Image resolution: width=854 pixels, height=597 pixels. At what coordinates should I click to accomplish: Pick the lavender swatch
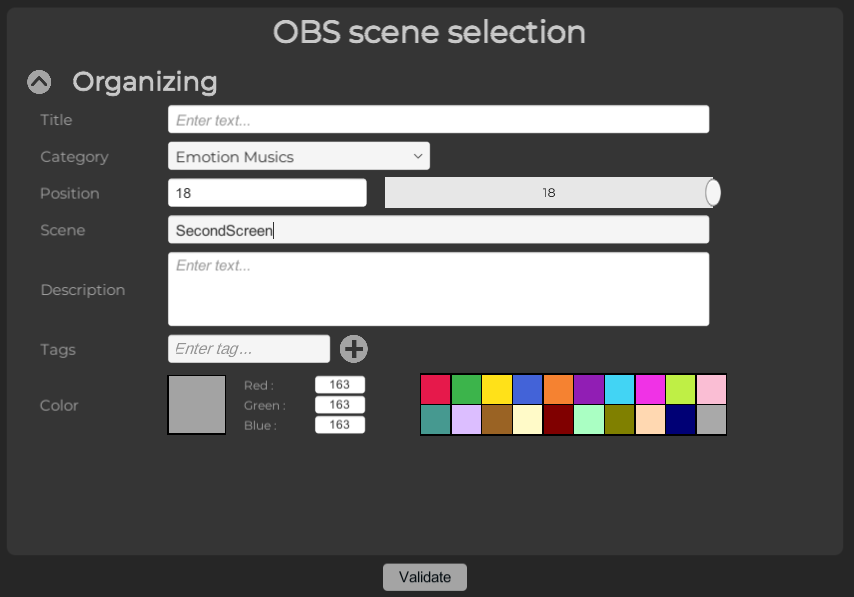pos(466,419)
